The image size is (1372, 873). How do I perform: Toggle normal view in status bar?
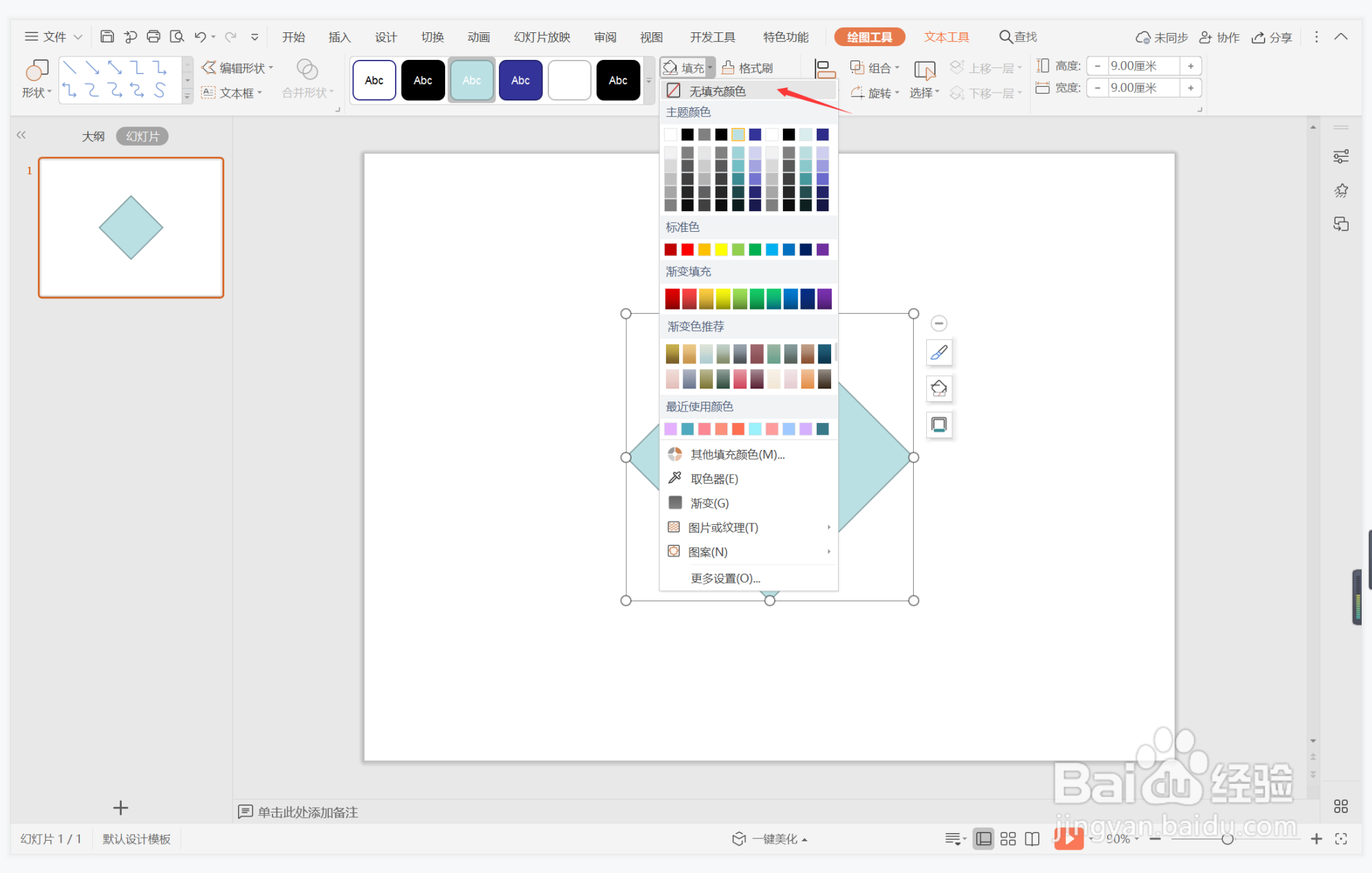point(984,839)
